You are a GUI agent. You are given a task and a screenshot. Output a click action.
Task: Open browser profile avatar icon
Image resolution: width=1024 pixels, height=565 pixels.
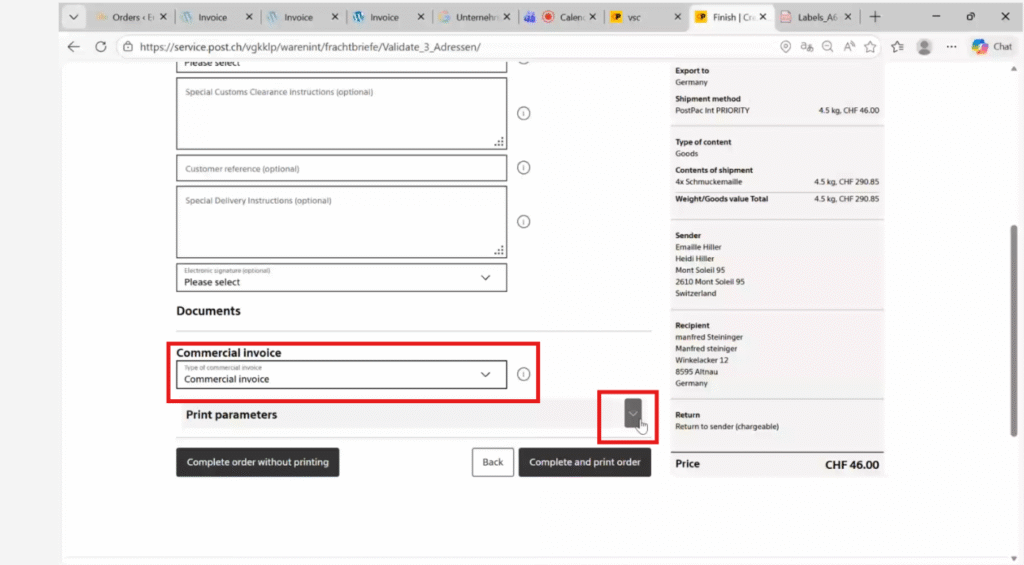click(x=925, y=47)
